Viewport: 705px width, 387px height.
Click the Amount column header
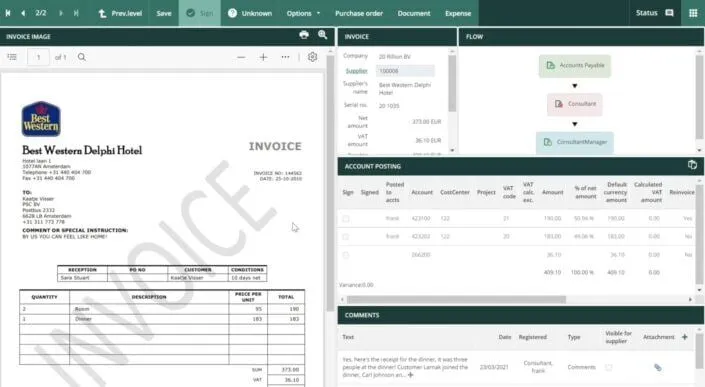coord(553,192)
